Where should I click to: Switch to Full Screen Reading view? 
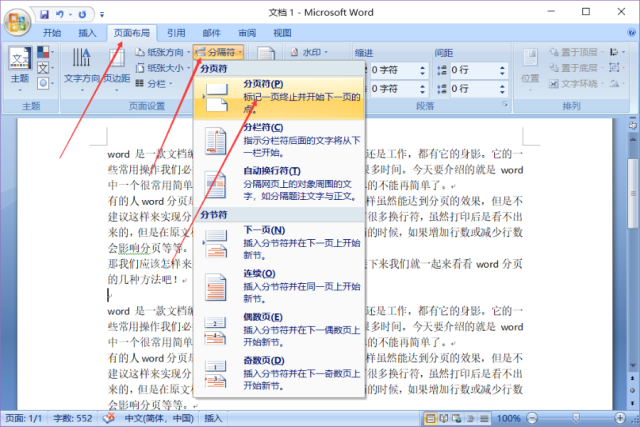pyautogui.click(x=444, y=419)
